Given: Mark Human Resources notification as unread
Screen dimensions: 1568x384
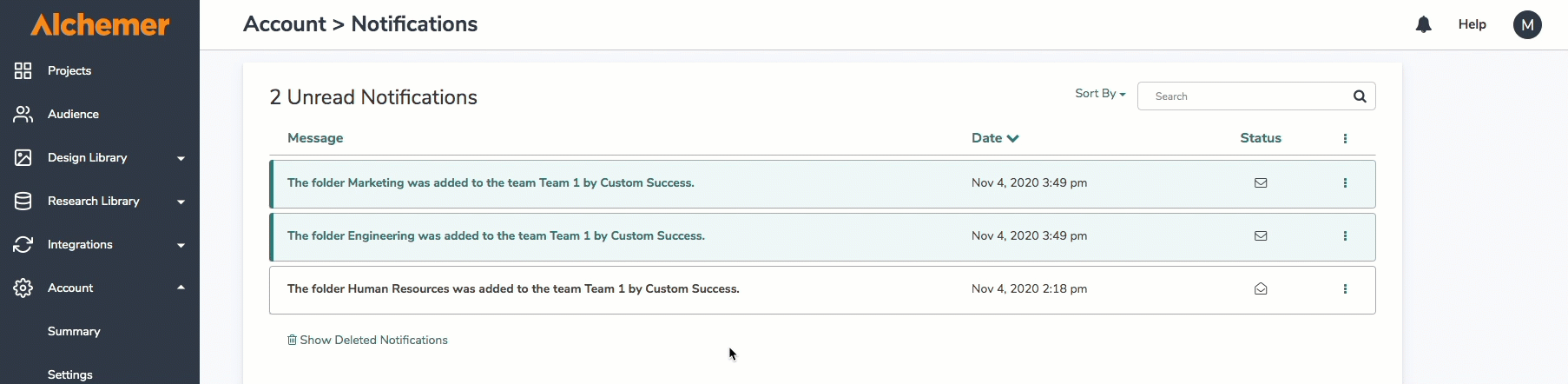Looking at the screenshot, I should pyautogui.click(x=1261, y=289).
